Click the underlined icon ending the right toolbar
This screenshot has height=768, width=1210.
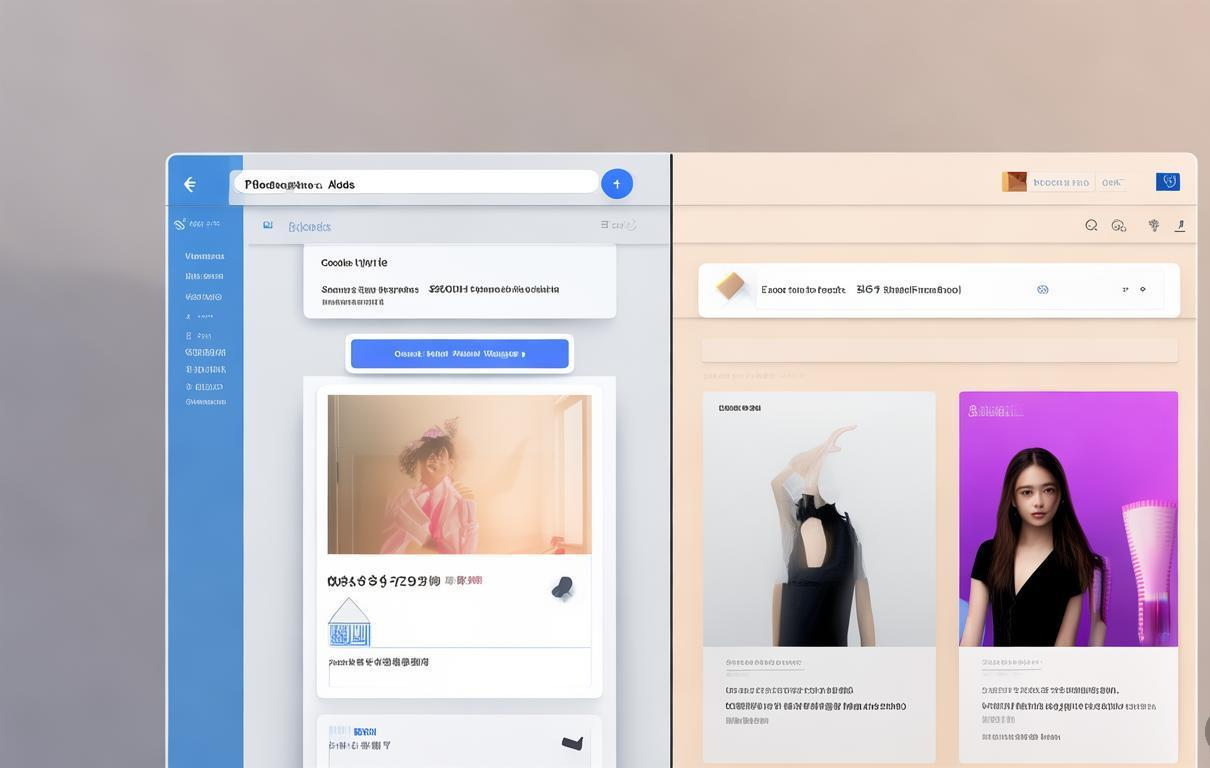tap(1180, 226)
